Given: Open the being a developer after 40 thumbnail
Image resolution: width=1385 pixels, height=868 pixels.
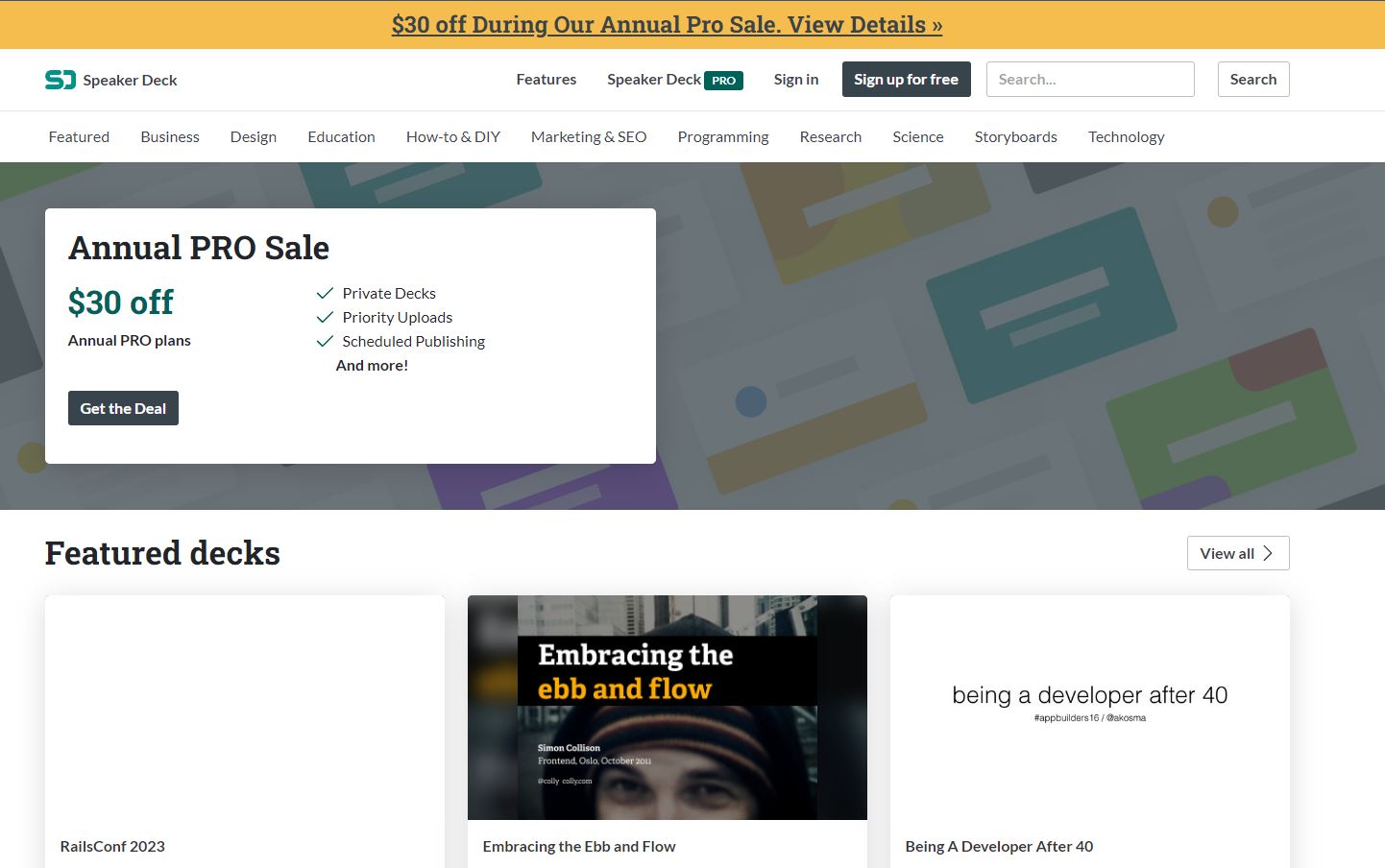Looking at the screenshot, I should [1090, 708].
